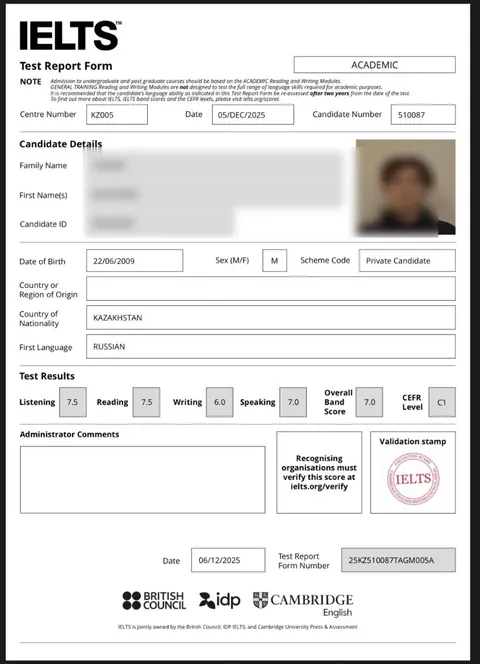This screenshot has height=664, width=480.
Task: Click the First Language label
Action: [46, 347]
